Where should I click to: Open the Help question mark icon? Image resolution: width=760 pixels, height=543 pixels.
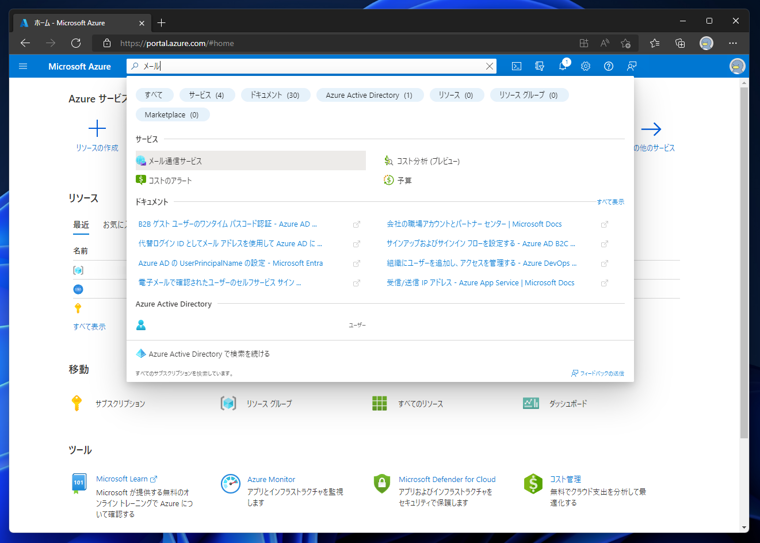[608, 66]
